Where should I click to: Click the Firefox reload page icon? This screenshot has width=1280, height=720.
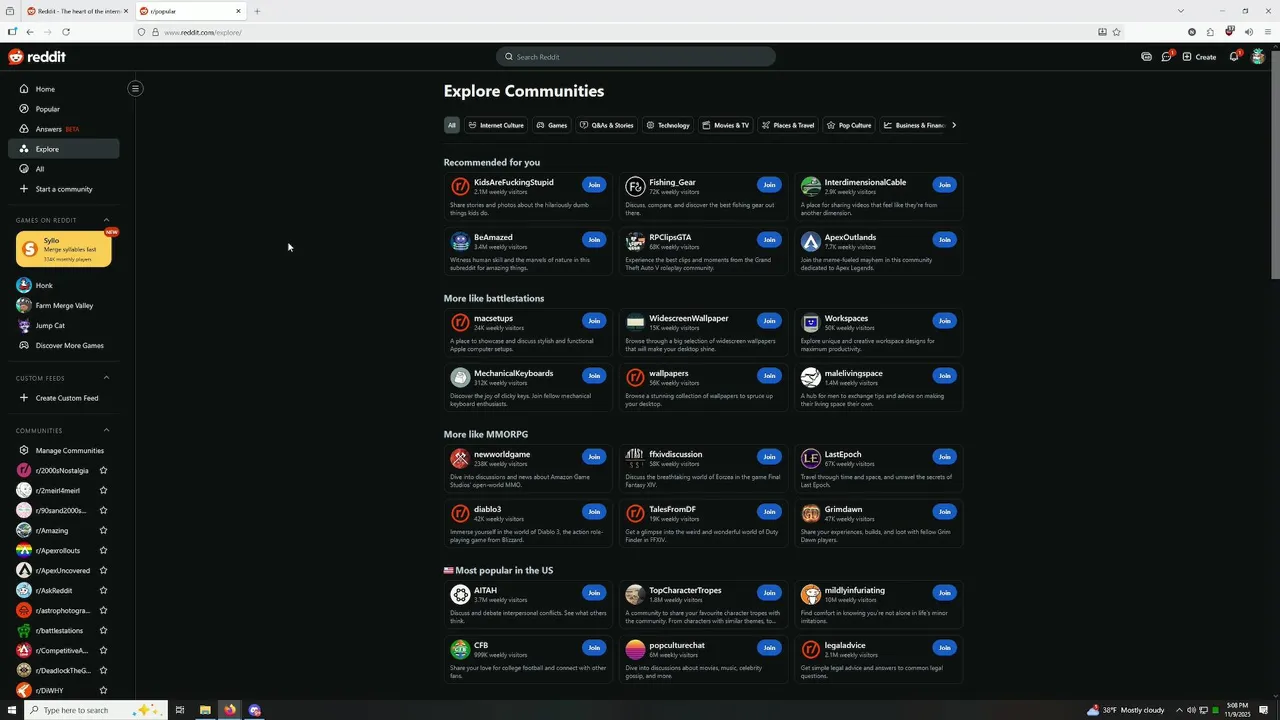[x=66, y=32]
